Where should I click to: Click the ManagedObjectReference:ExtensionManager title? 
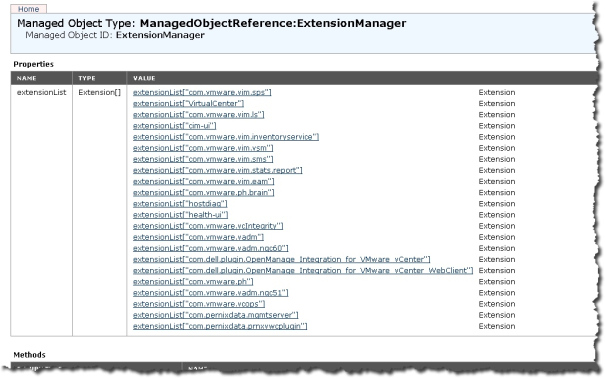click(x=273, y=24)
